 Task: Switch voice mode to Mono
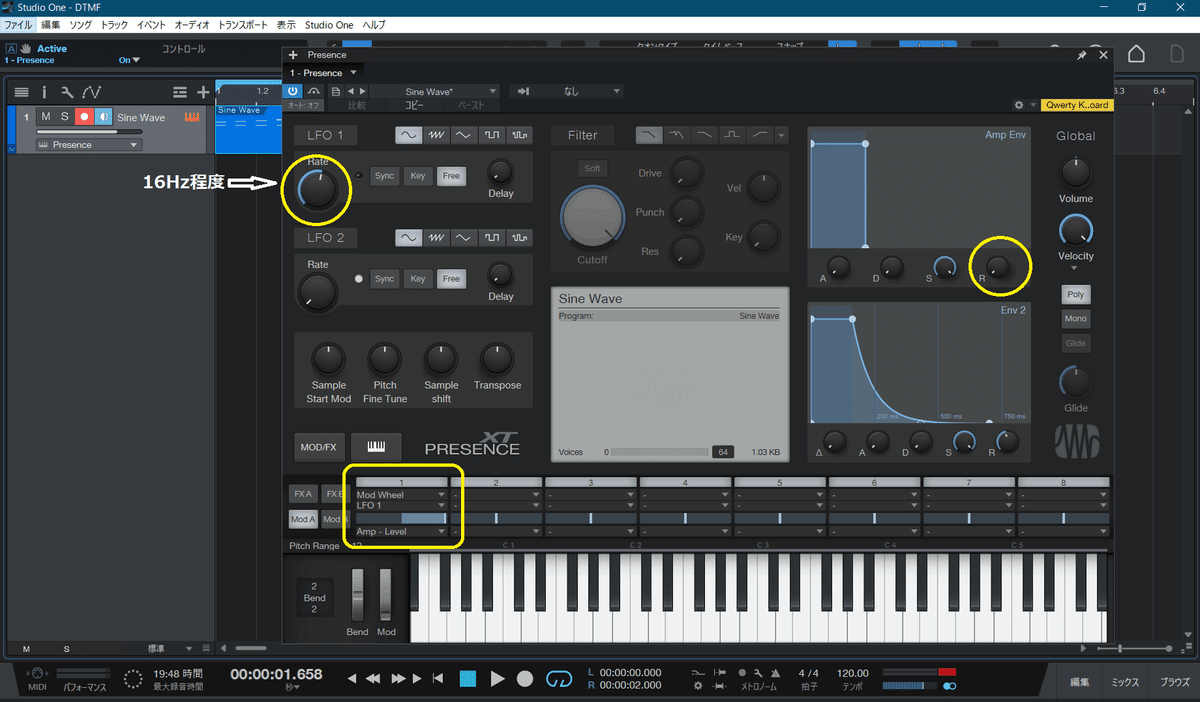tap(1076, 319)
